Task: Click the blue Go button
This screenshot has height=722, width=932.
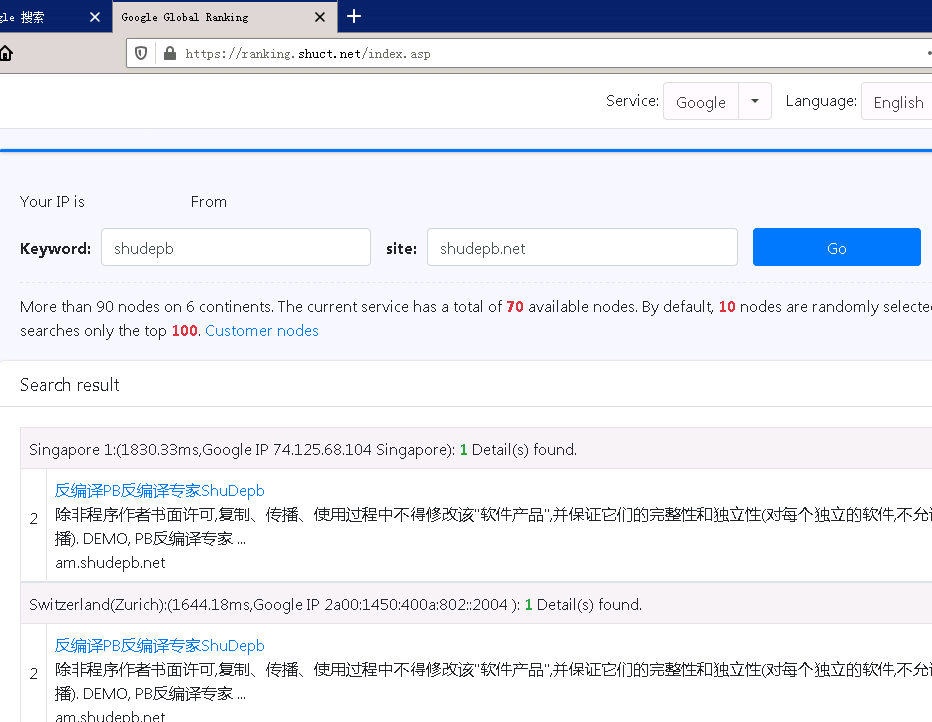Action: coord(836,247)
